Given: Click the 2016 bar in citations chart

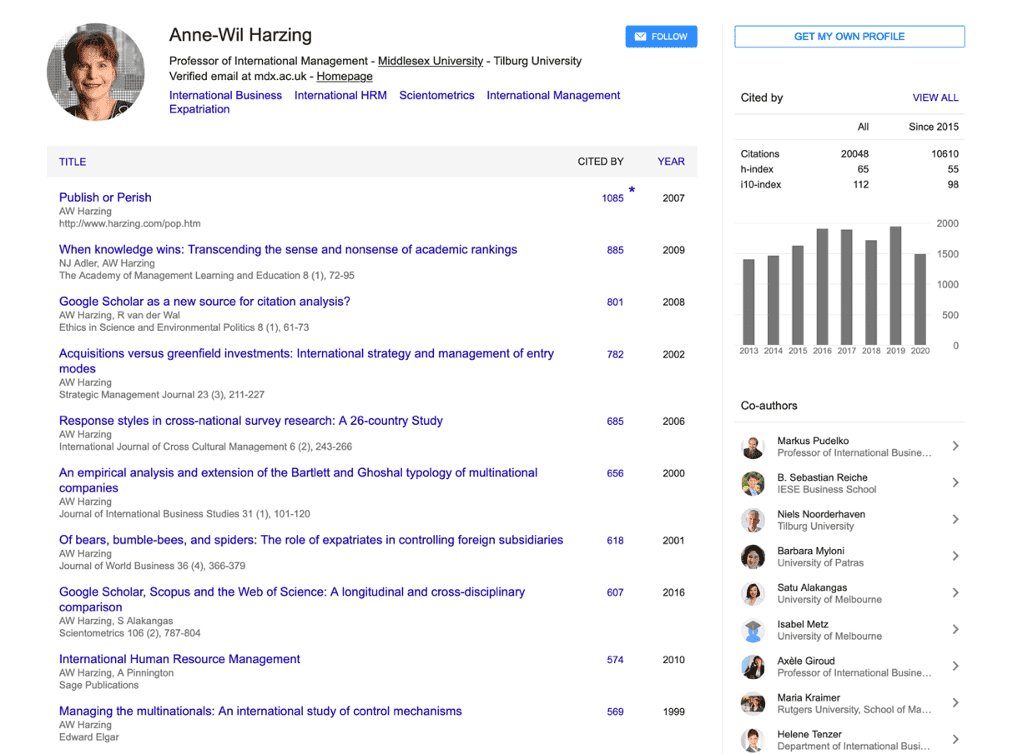Looking at the screenshot, I should click(822, 286).
